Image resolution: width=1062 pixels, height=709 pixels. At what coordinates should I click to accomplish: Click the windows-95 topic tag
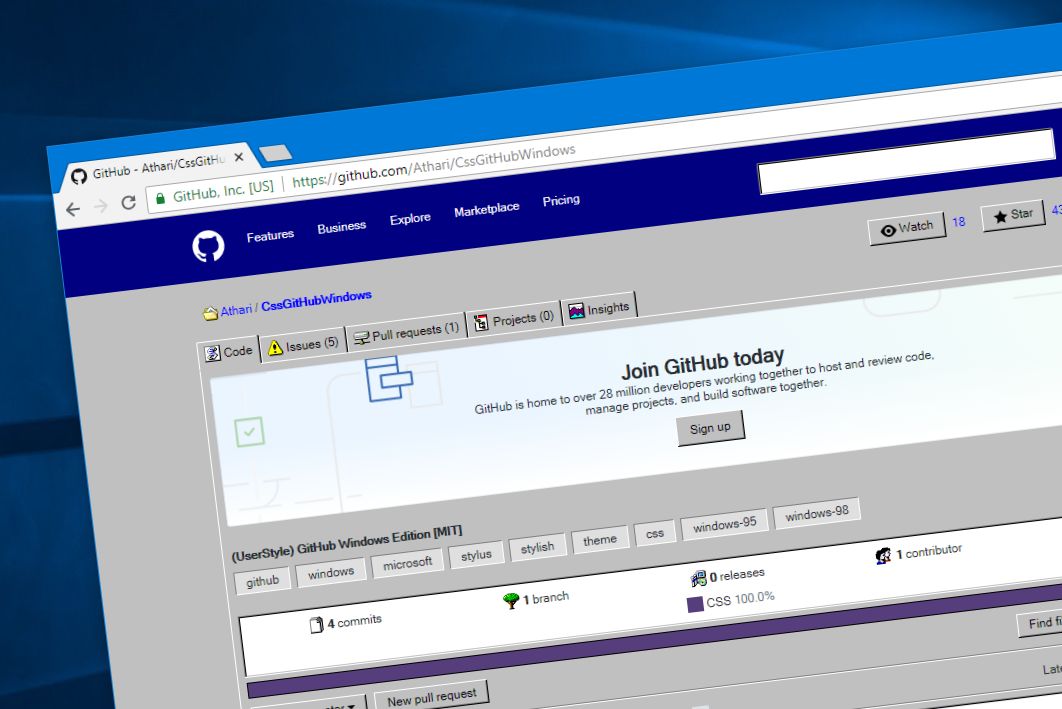click(x=724, y=524)
